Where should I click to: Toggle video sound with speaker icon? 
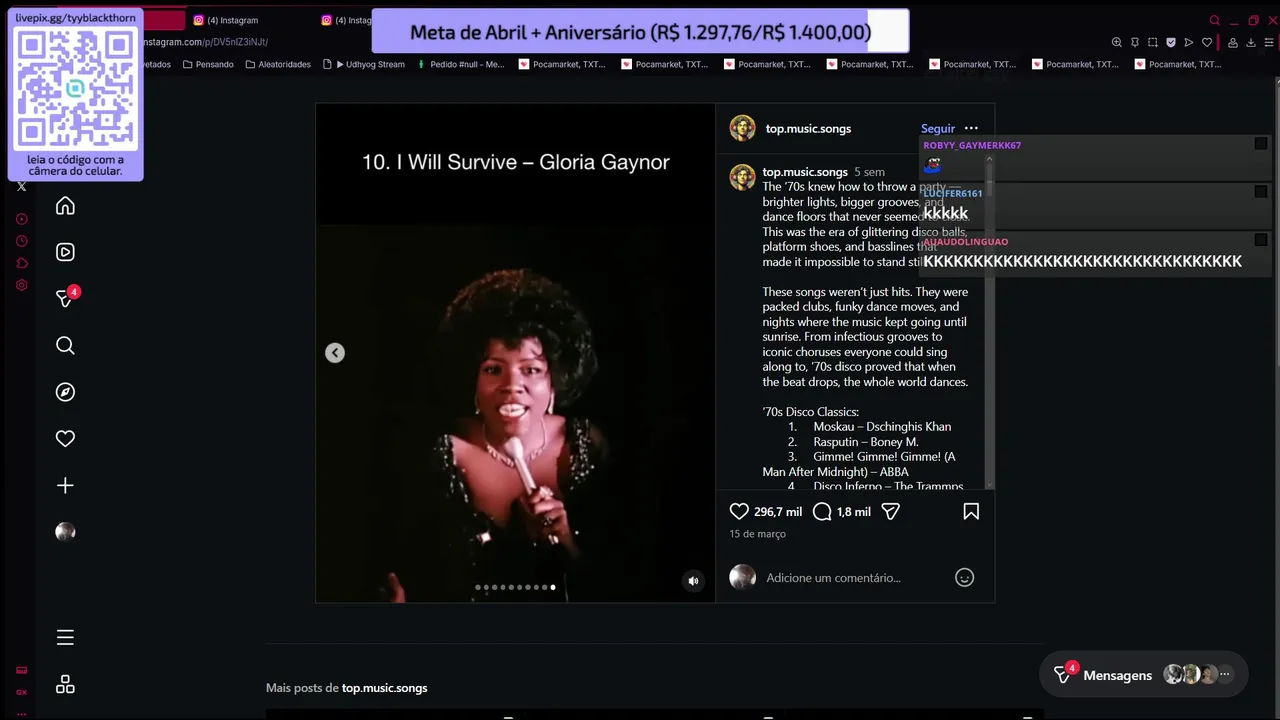[693, 581]
